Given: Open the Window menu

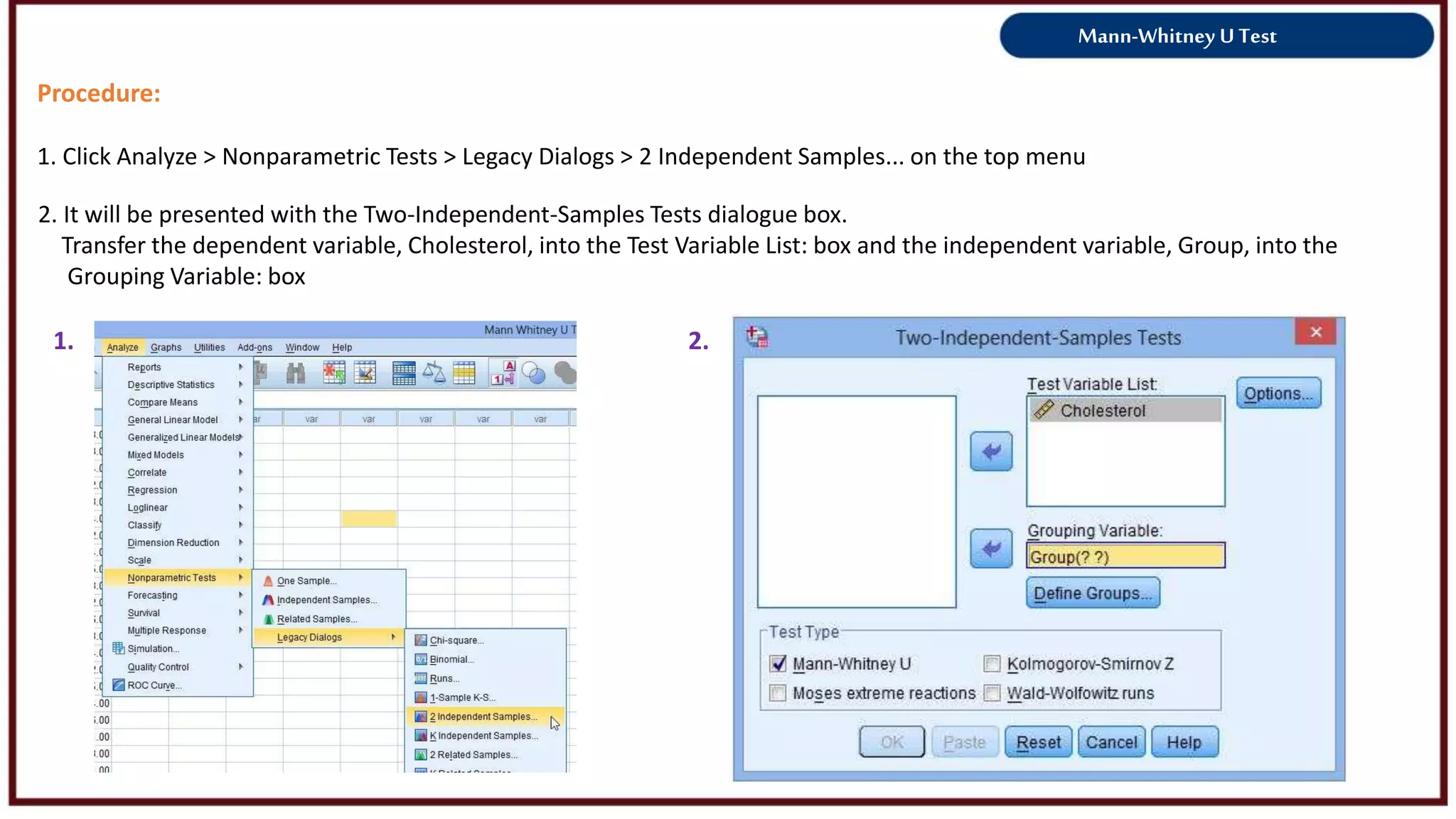Looking at the screenshot, I should tap(302, 348).
